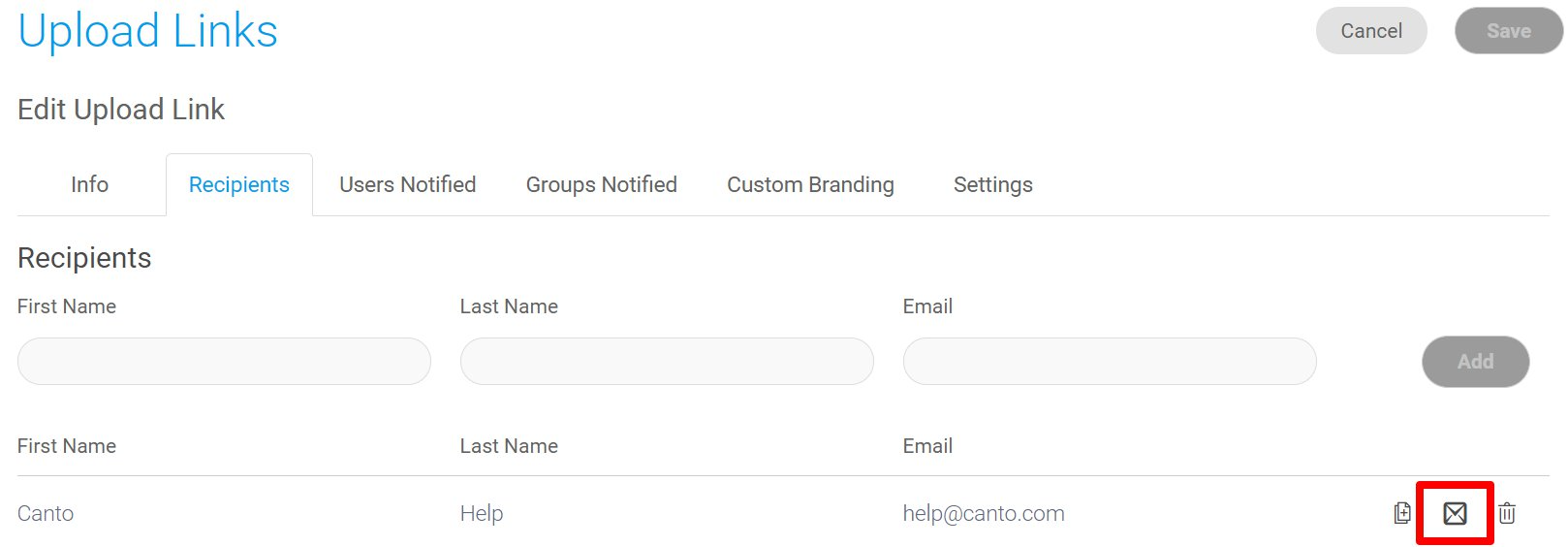Focus the First Name input field
The height and width of the screenshot is (547, 1568).
click(224, 362)
